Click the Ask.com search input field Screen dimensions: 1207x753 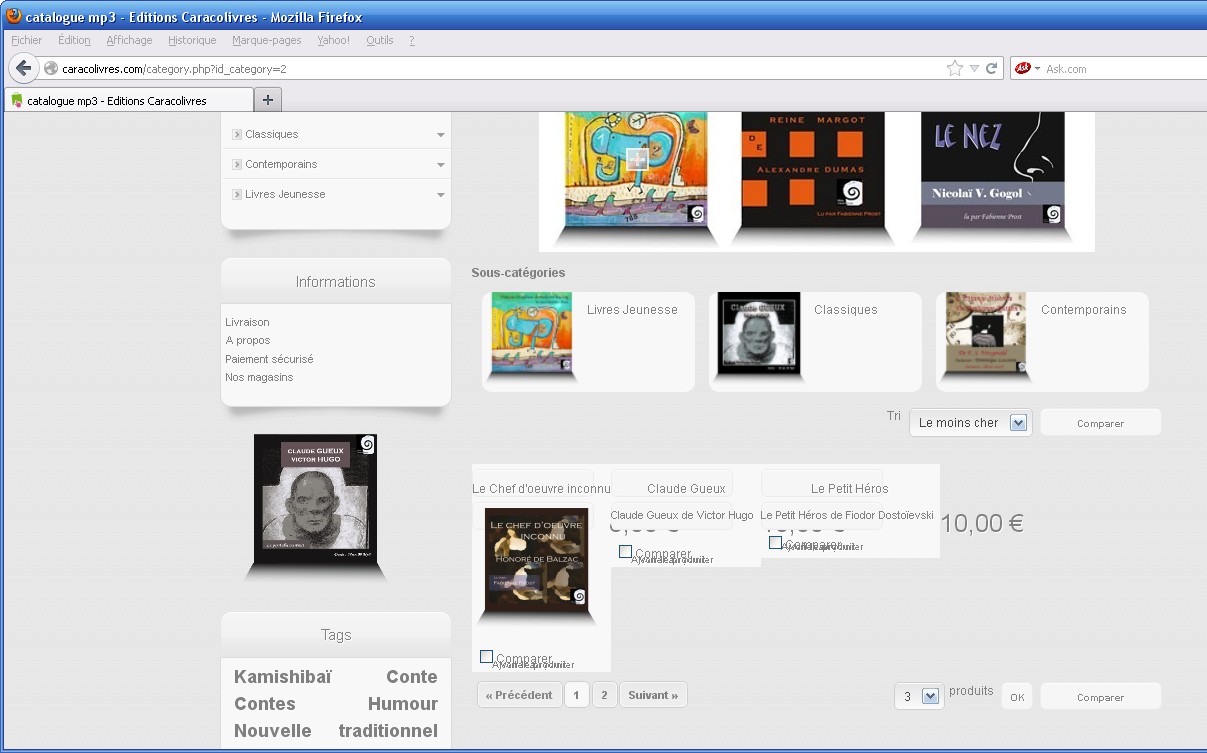[1125, 69]
